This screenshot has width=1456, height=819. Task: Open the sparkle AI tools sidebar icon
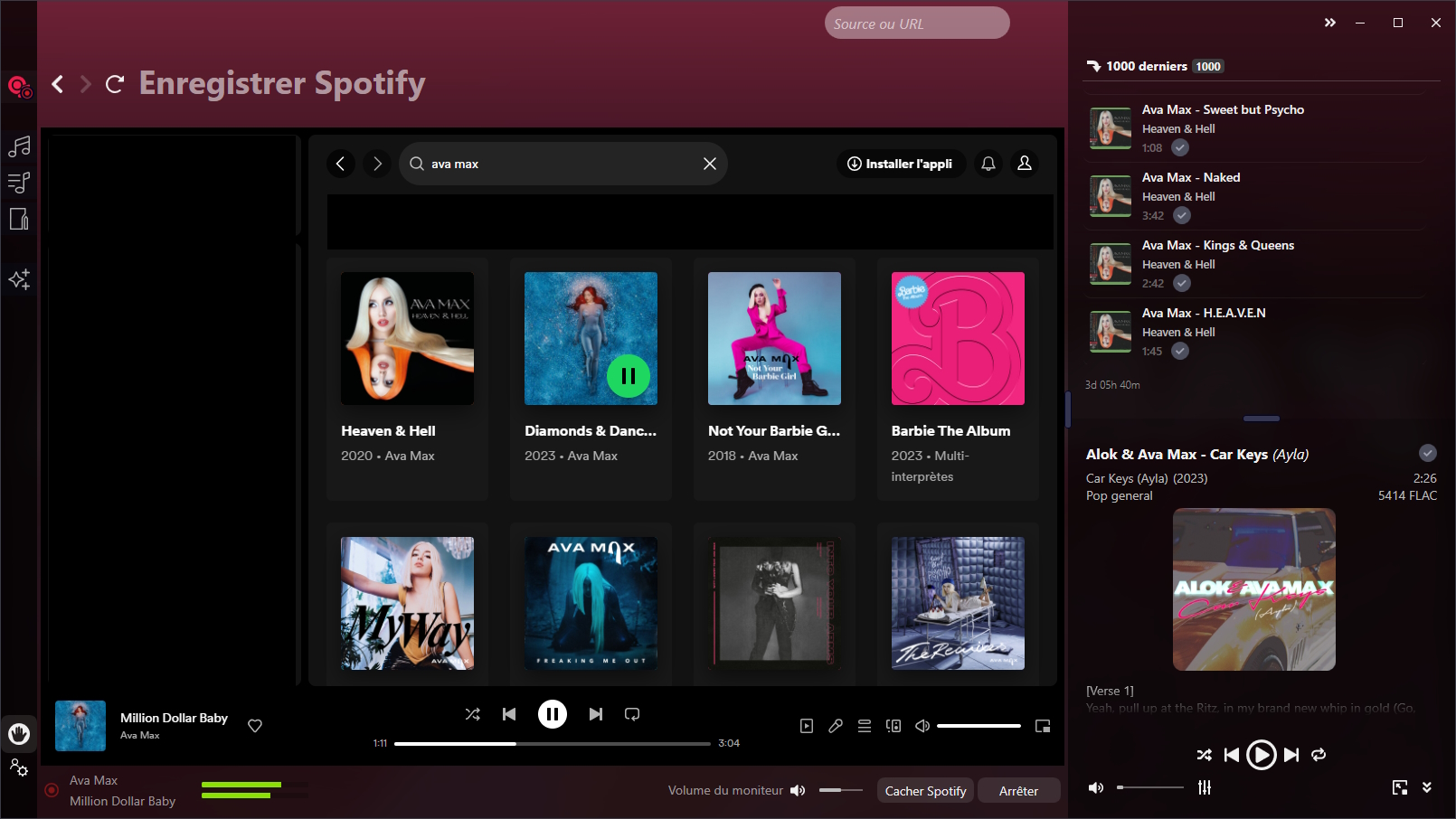click(x=19, y=279)
